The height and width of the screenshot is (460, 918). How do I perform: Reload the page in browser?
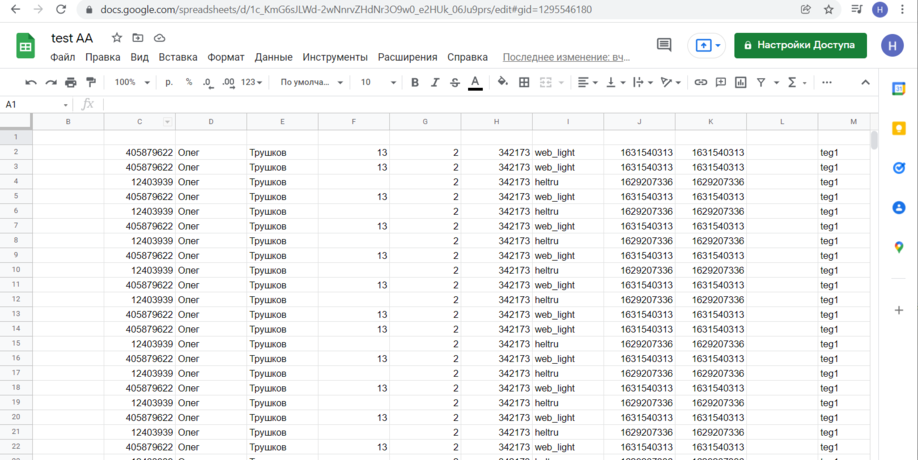click(x=60, y=9)
